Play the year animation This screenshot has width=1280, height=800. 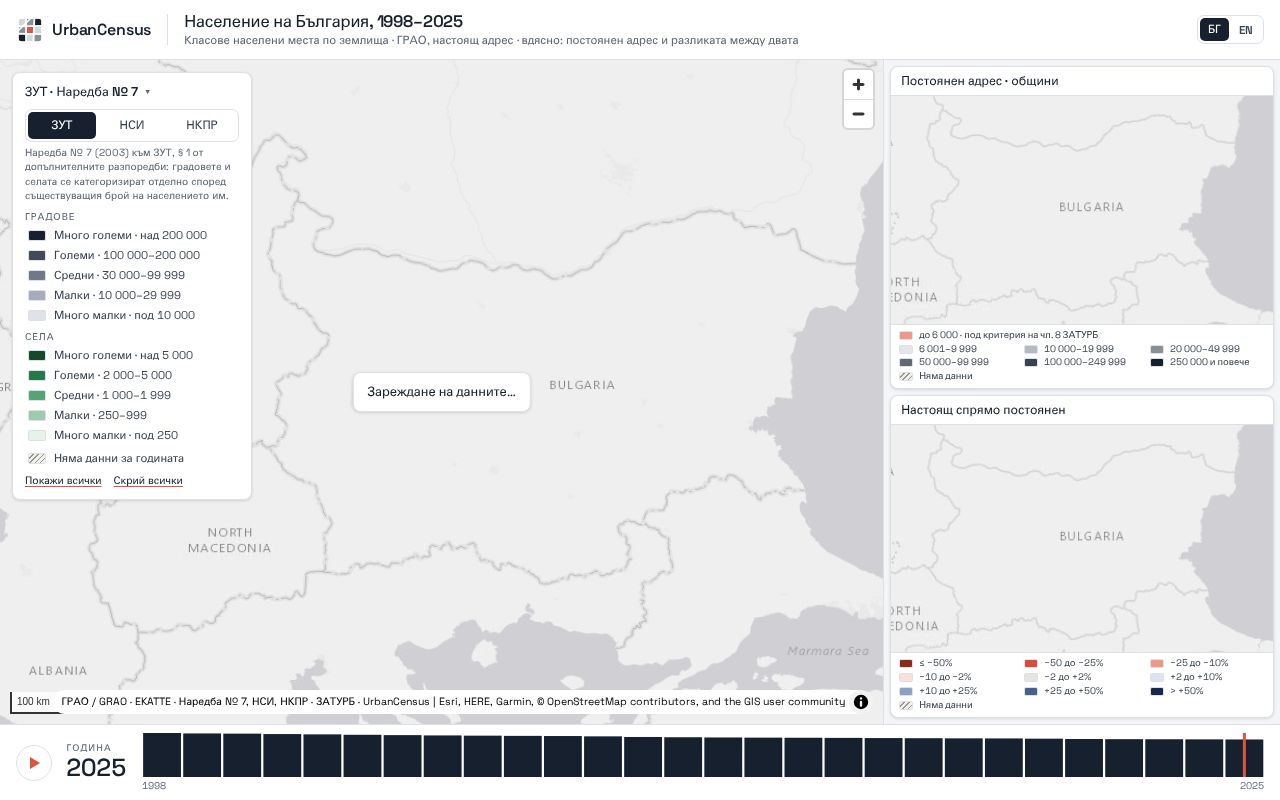pos(34,763)
